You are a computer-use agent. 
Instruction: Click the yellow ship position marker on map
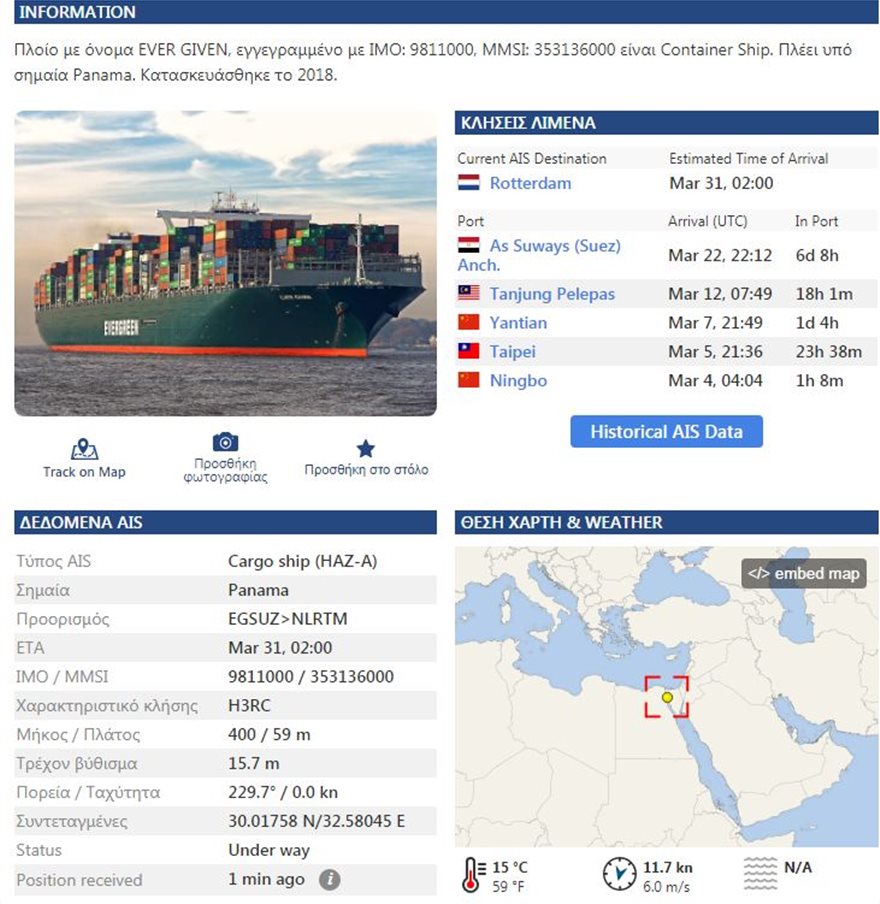667,697
